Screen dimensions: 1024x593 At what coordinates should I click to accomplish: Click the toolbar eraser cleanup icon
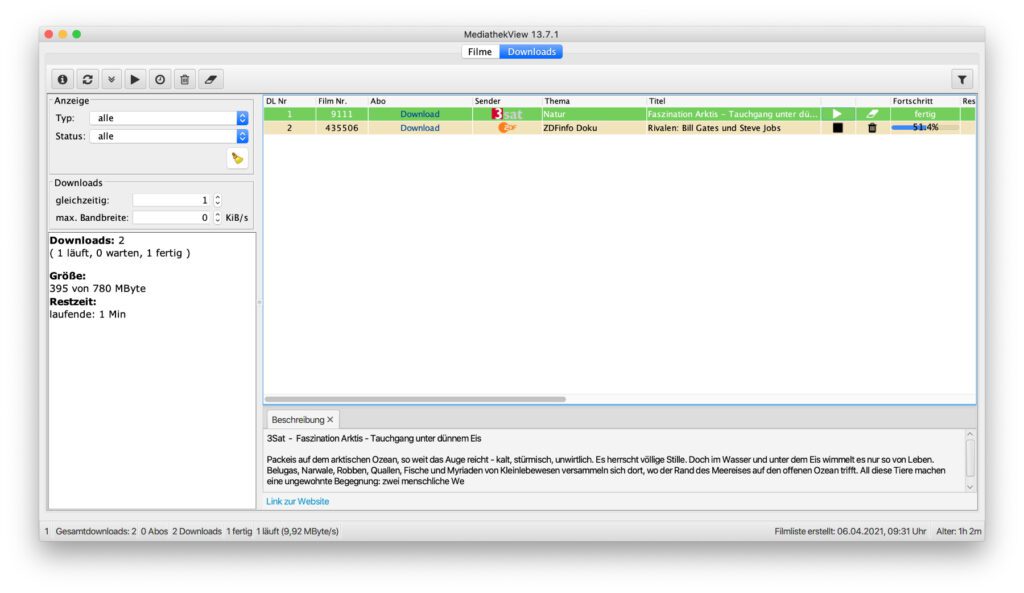point(210,79)
